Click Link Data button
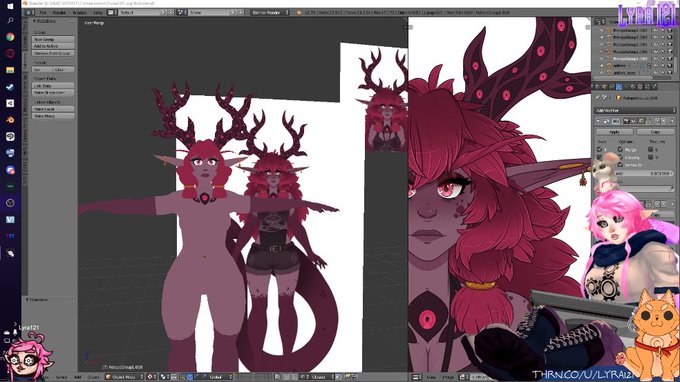 click(53, 86)
